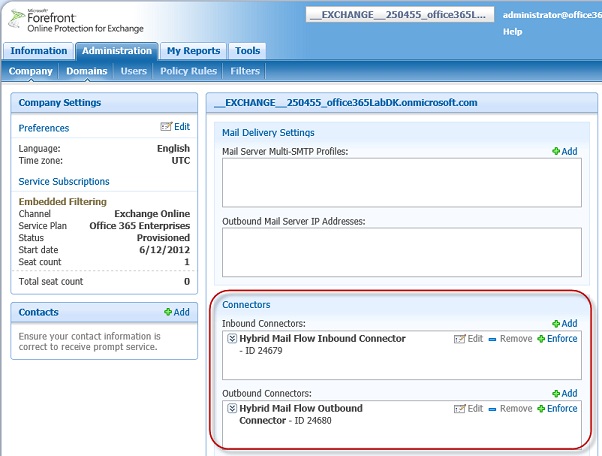602x456 pixels.
Task: Switch to the Information tab
Action: [38, 51]
